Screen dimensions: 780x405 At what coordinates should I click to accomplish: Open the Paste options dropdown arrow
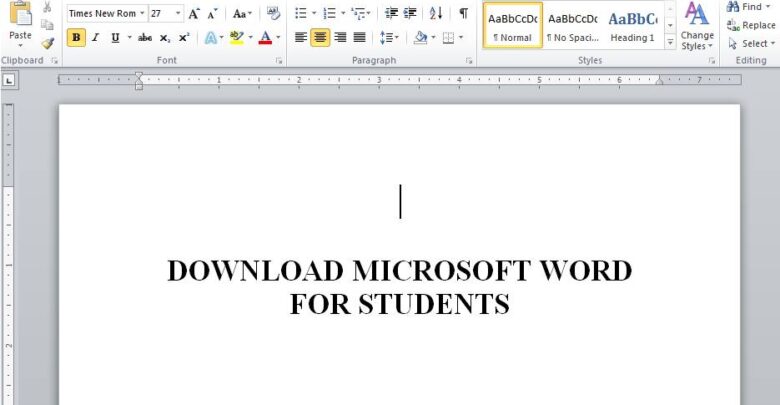tap(20, 46)
